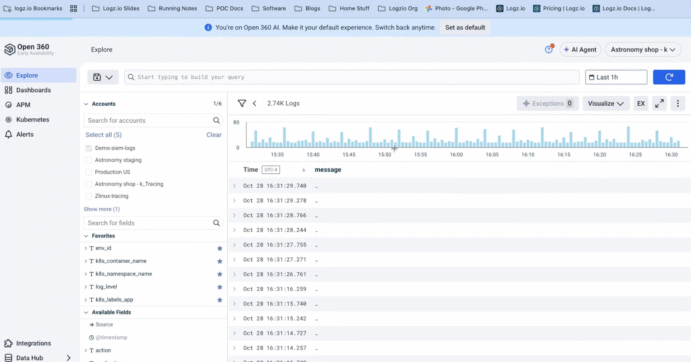
Task: Click the EX button
Action: (x=641, y=104)
